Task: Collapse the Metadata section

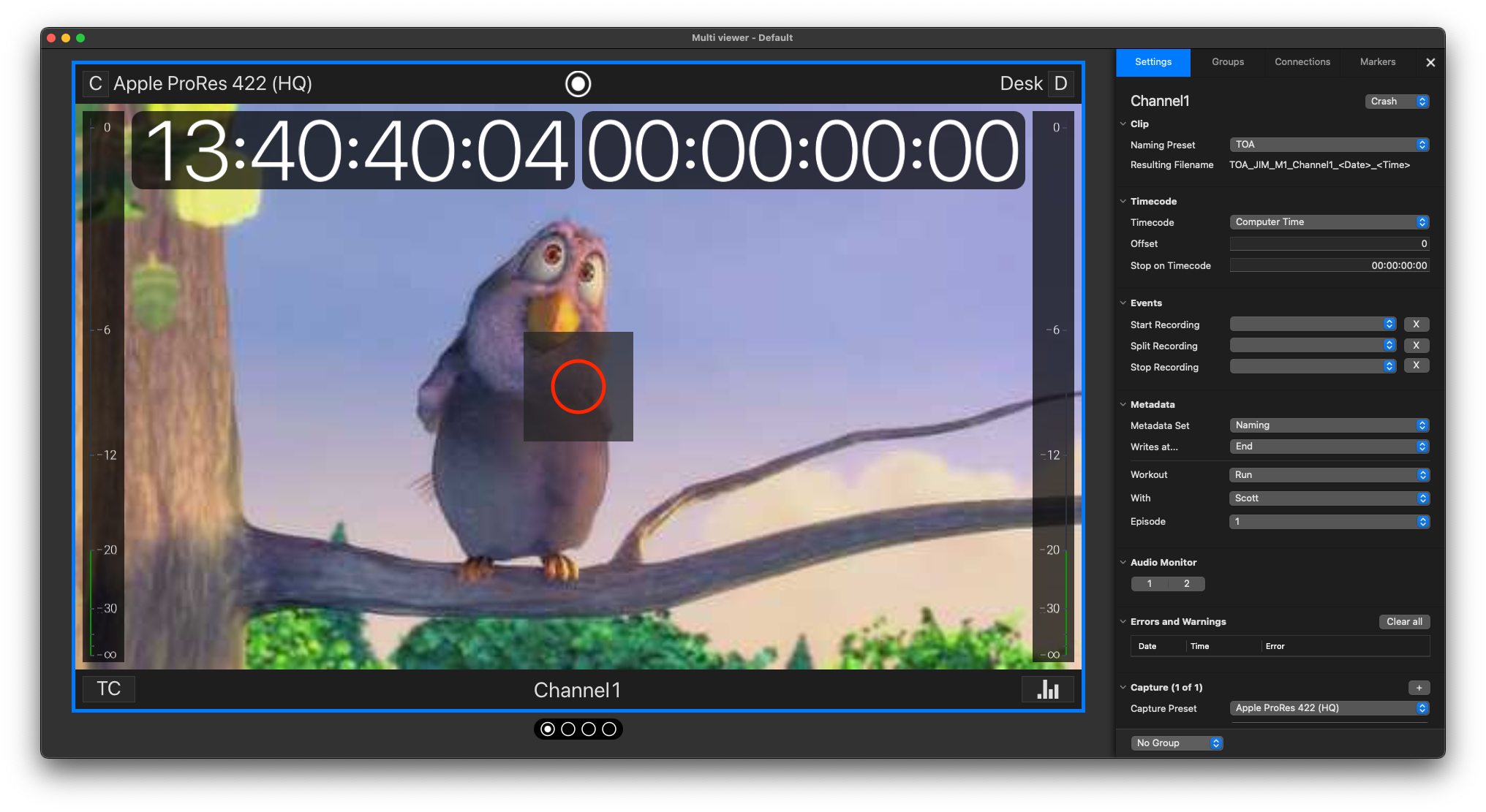Action: [x=1123, y=404]
